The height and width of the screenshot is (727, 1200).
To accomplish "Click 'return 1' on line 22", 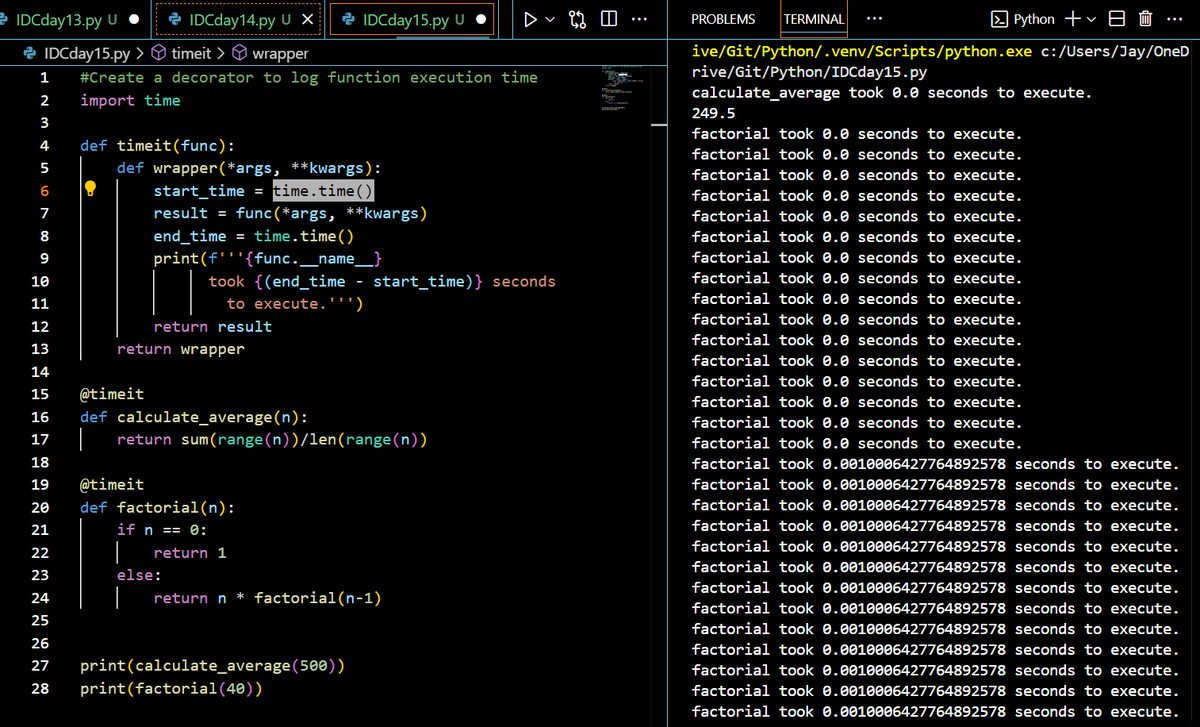I will tap(190, 553).
